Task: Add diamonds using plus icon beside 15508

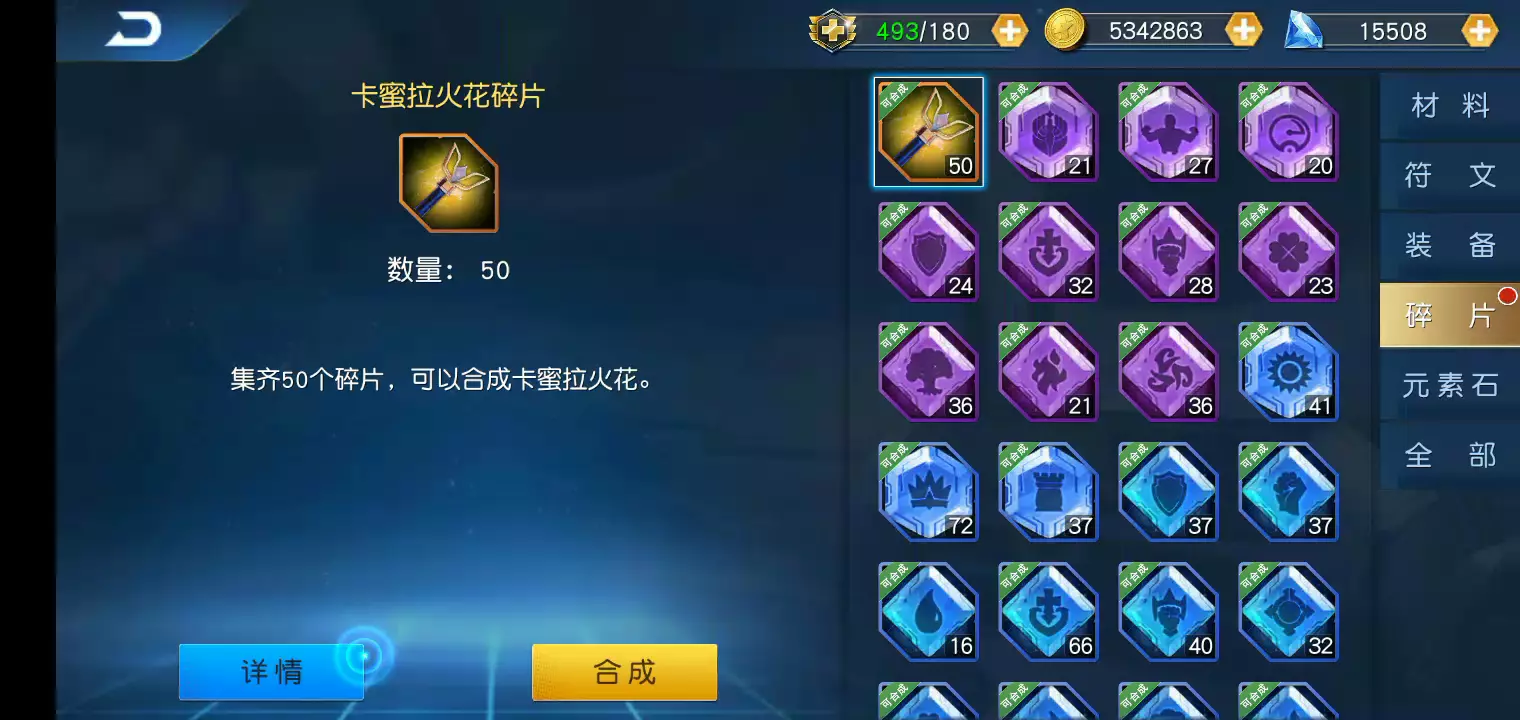Action: point(1479,31)
